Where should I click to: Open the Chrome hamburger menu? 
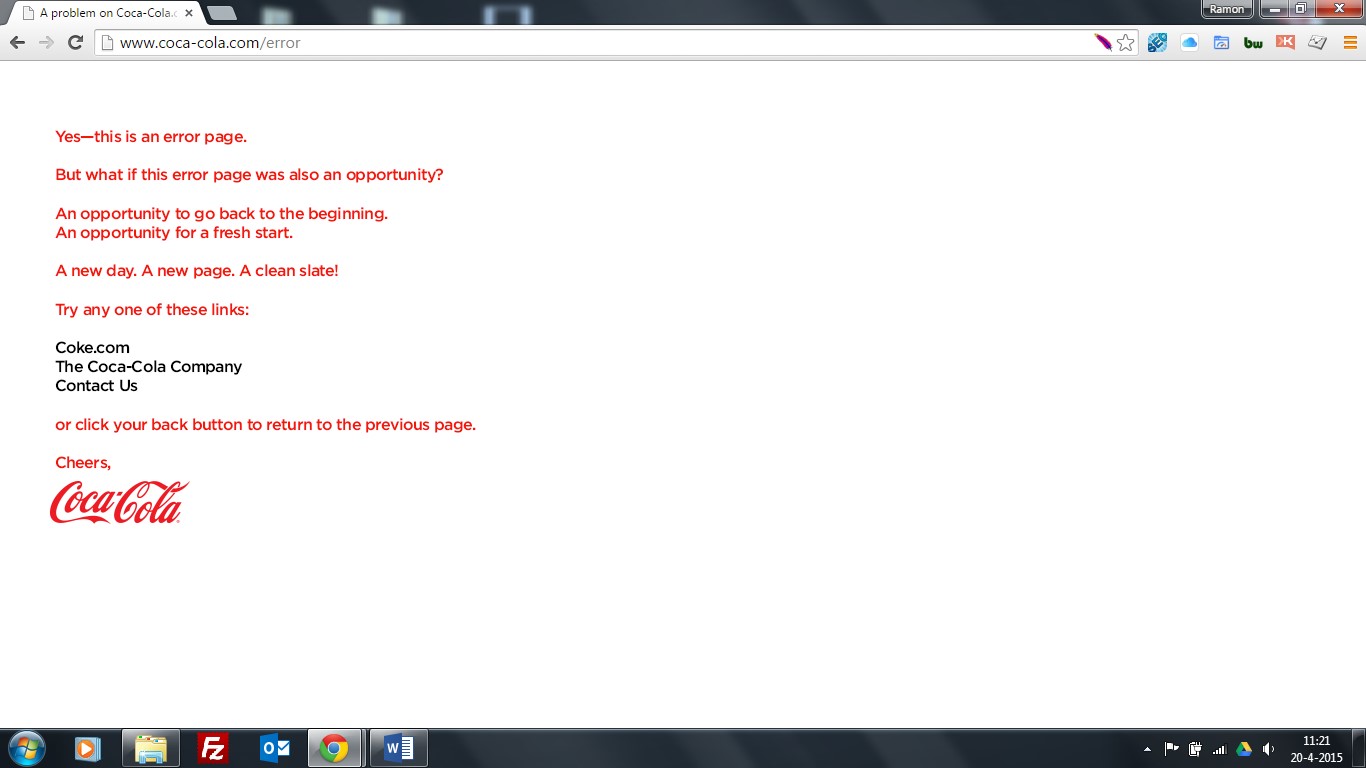pyautogui.click(x=1350, y=43)
